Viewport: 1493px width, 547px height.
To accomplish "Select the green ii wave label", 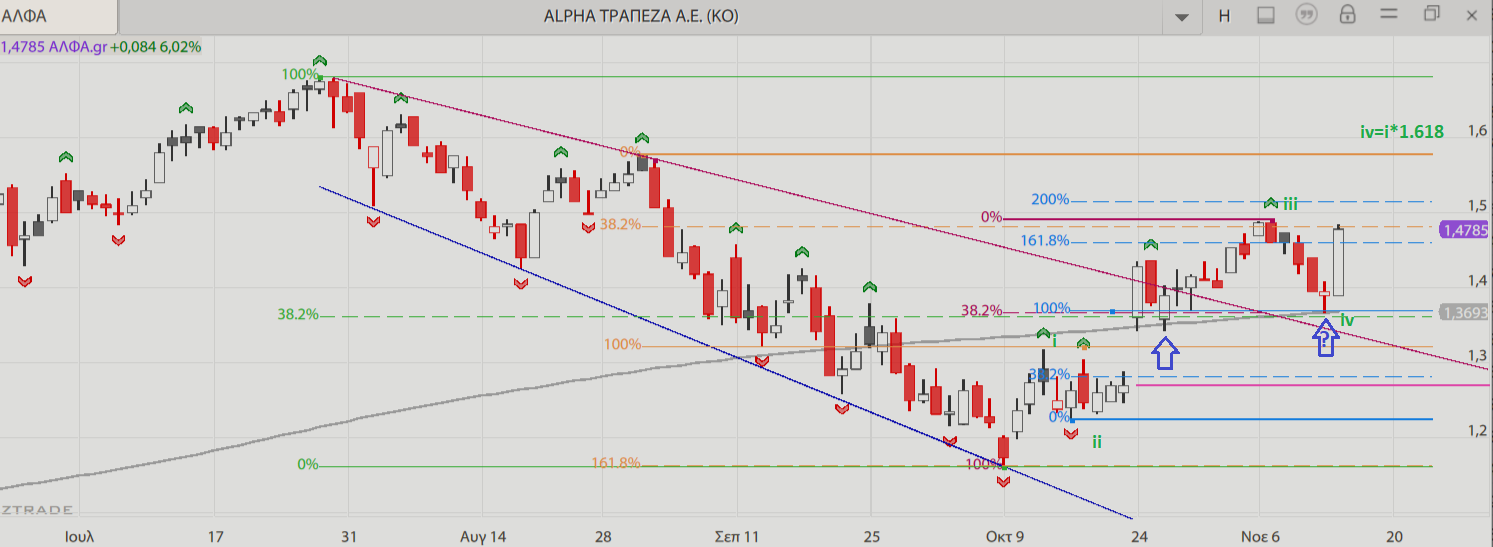I will (1097, 441).
